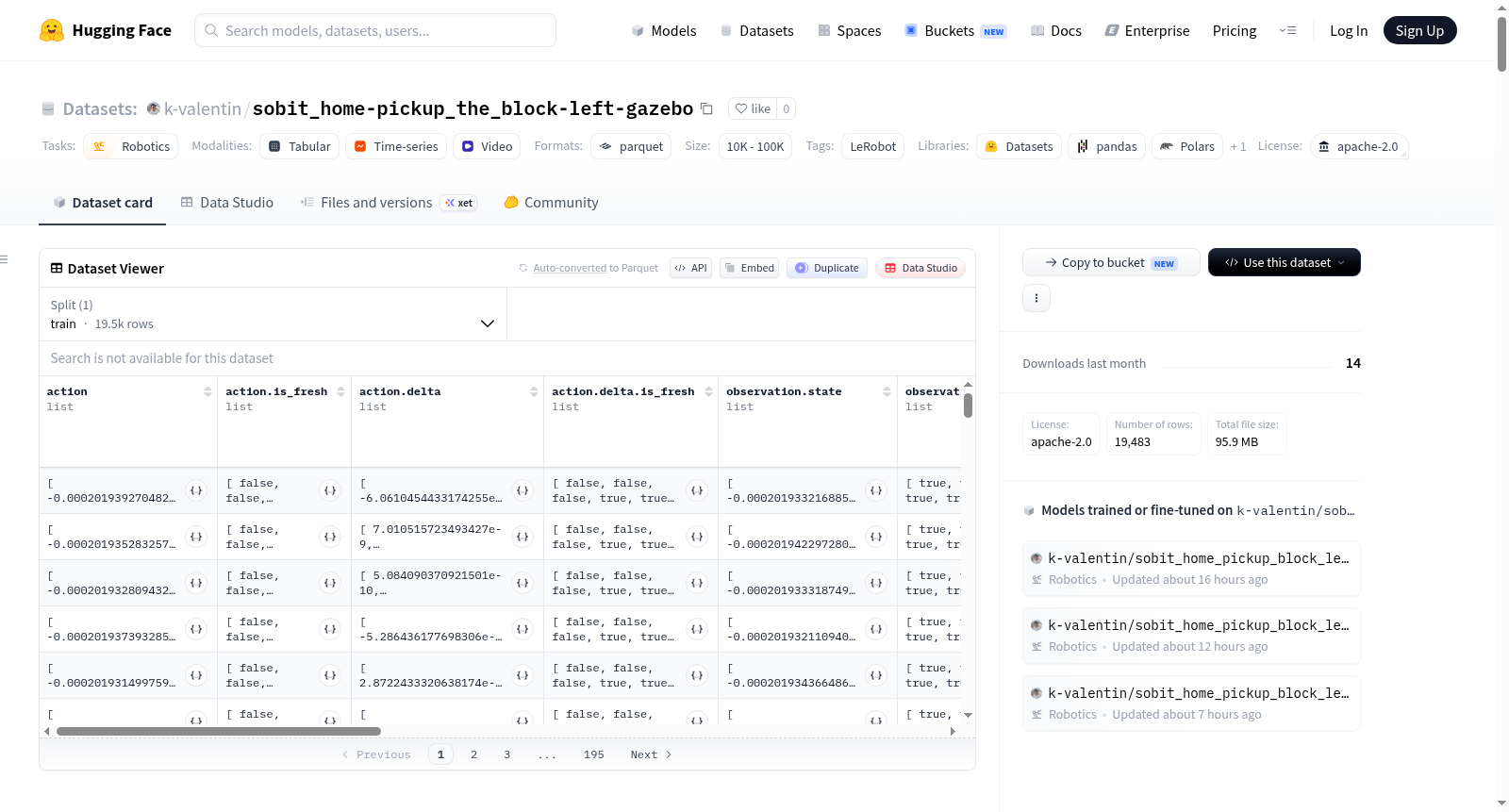
Task: Click the heart like button
Action: coord(753,108)
